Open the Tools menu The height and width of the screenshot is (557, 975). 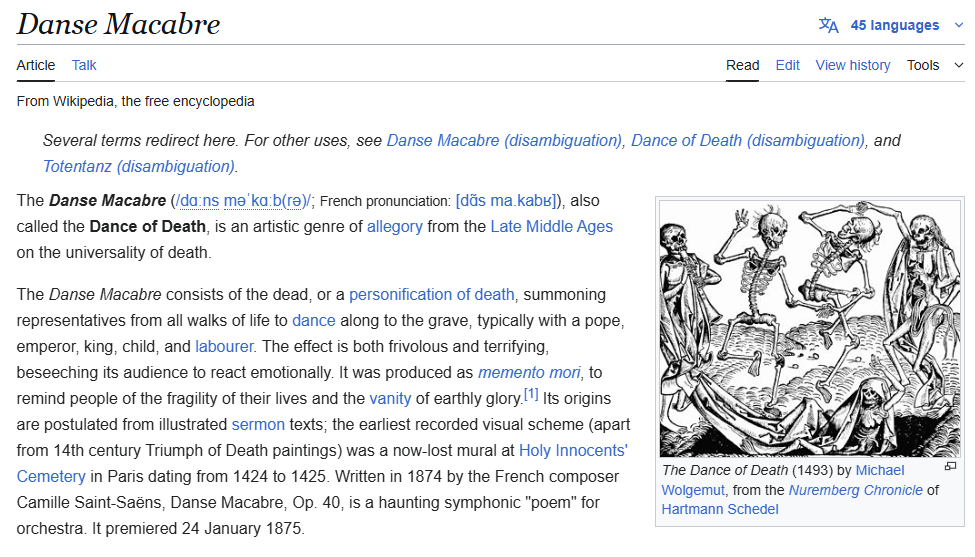click(x=923, y=65)
